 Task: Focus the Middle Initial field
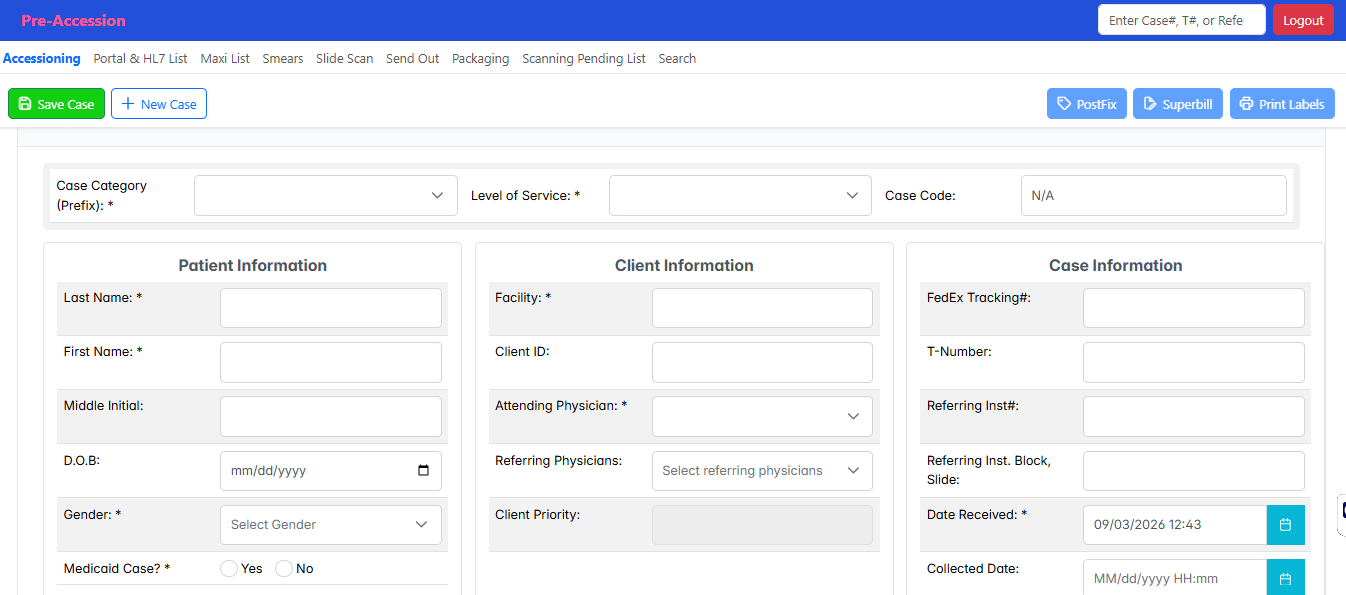[x=331, y=416]
